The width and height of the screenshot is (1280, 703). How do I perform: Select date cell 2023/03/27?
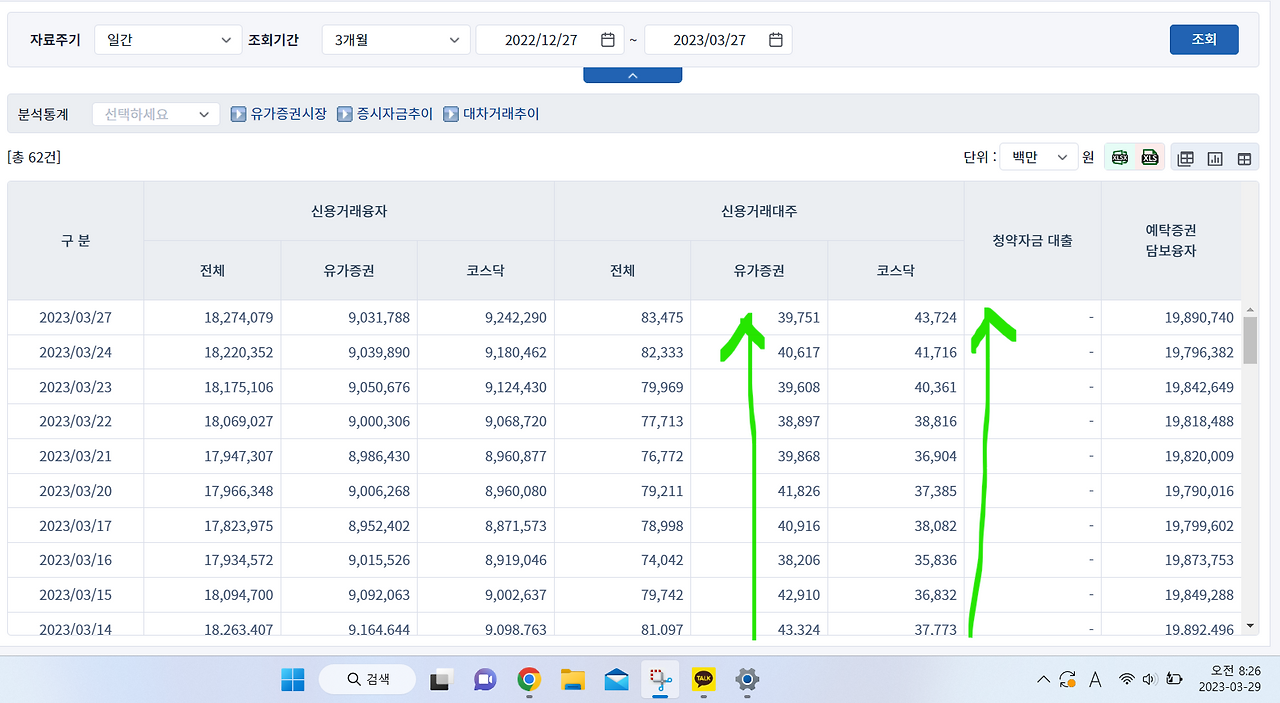click(x=75, y=318)
